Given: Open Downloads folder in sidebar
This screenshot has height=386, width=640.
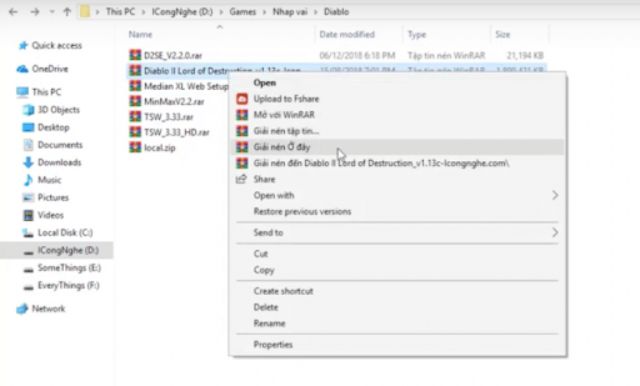Looking at the screenshot, I should [59, 162].
